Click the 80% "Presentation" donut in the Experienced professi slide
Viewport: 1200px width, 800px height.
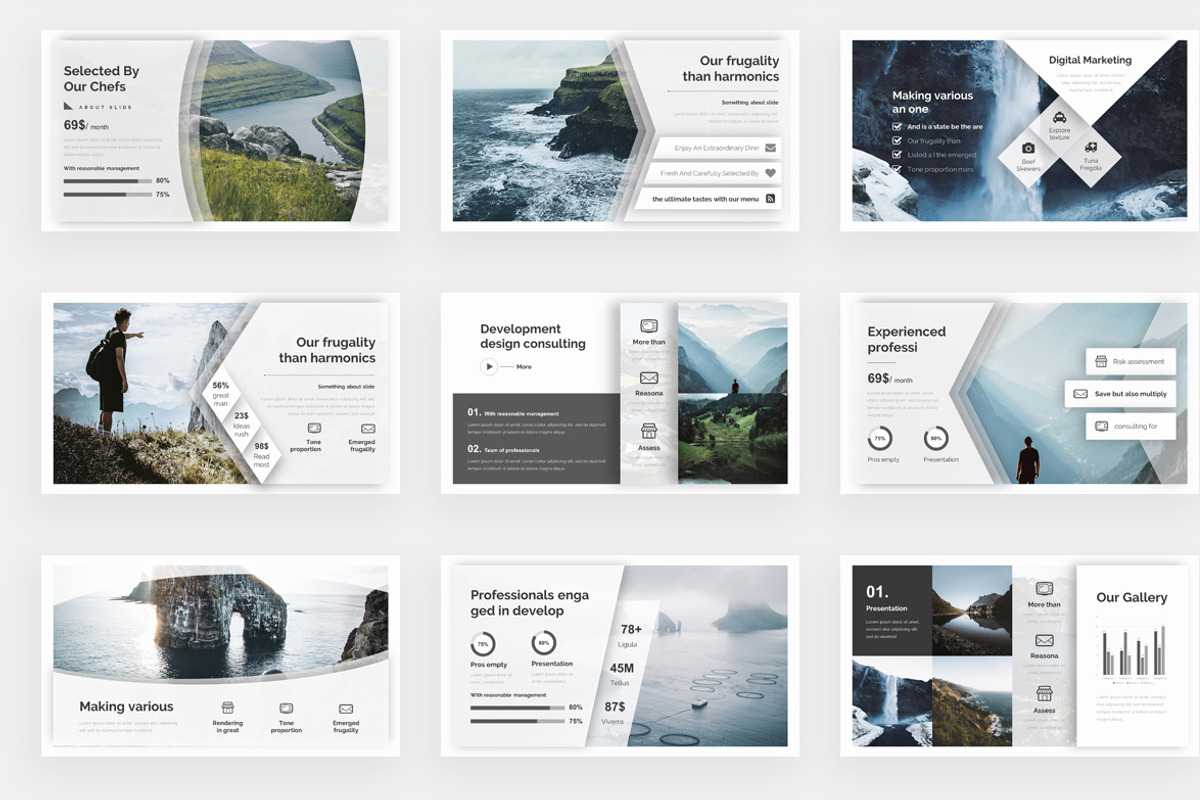point(936,438)
